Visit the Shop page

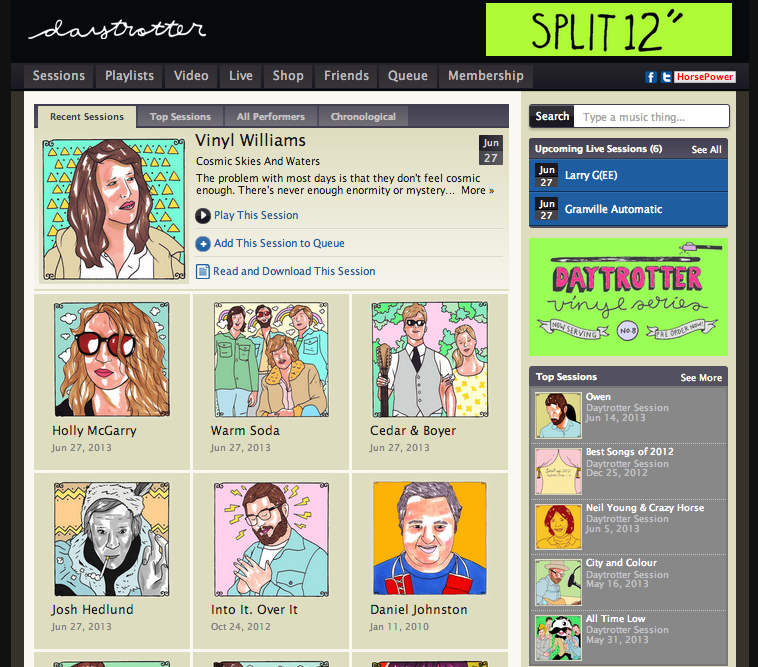(x=288, y=76)
